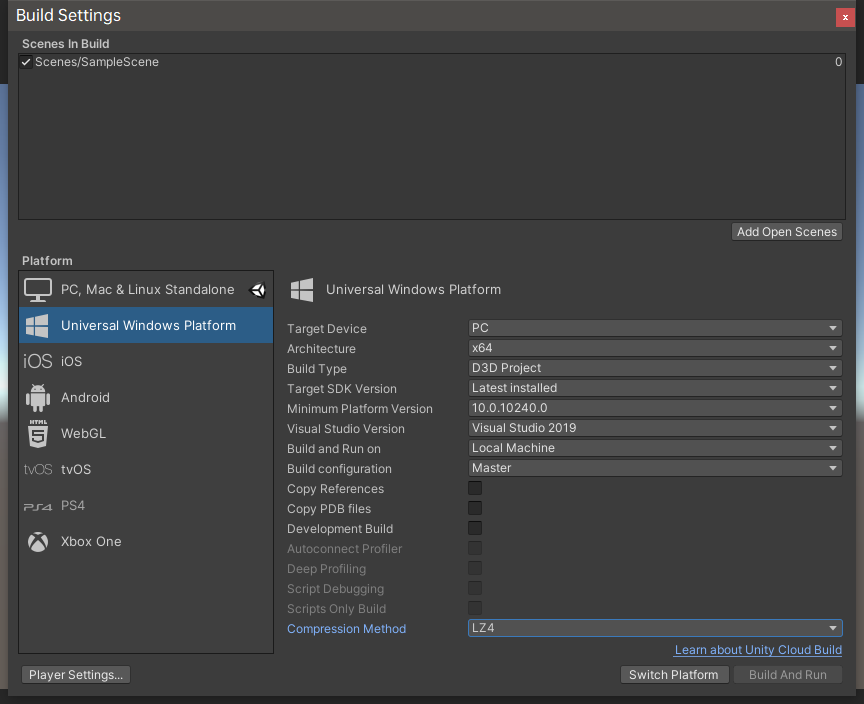The image size is (864, 704).
Task: Select the PS4 platform row
Action: pyautogui.click(x=146, y=506)
